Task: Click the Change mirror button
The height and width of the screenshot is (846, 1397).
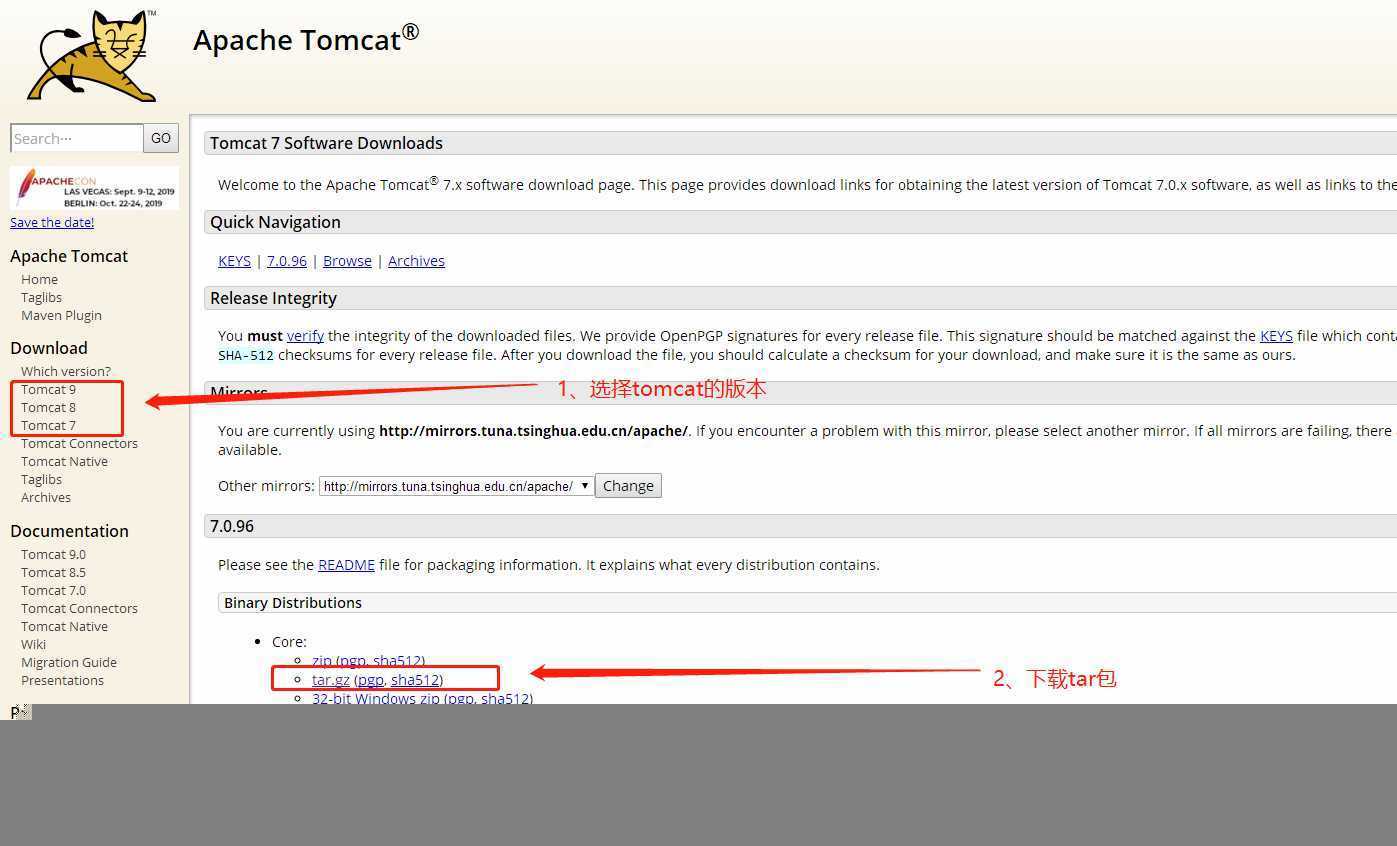Action: pyautogui.click(x=628, y=486)
